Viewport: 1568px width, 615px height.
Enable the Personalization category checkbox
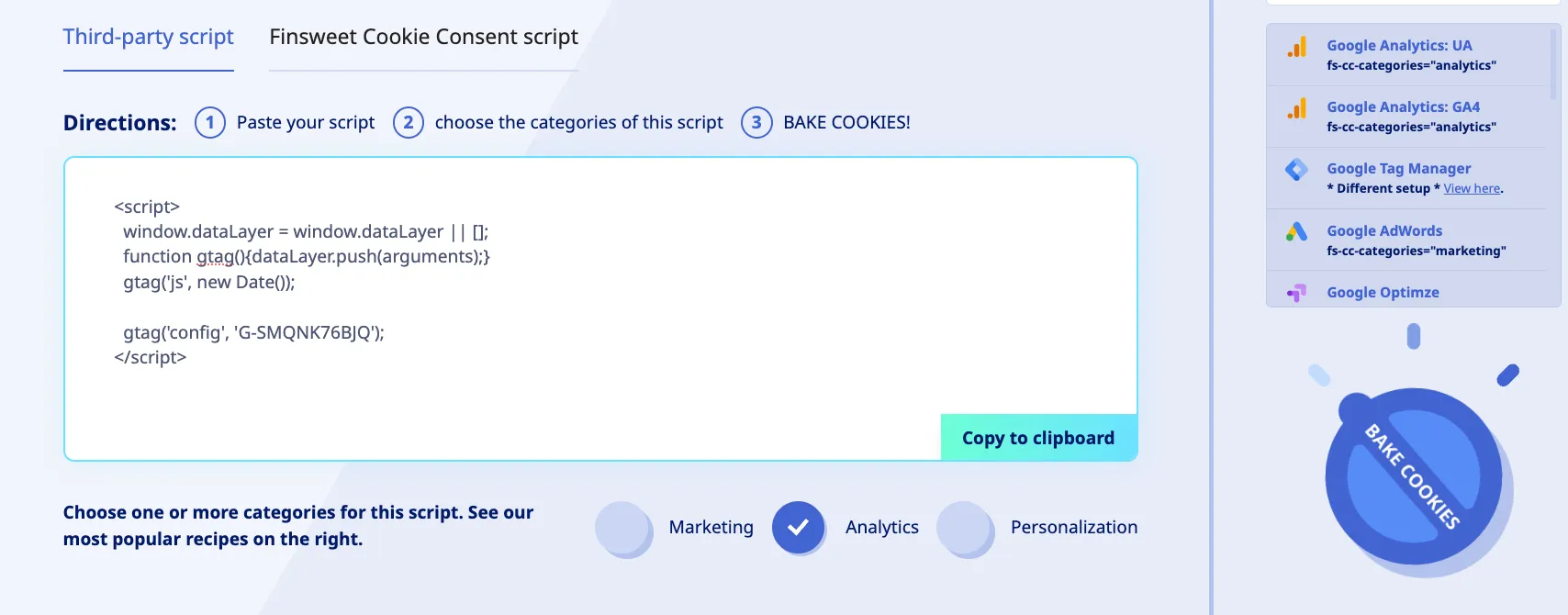click(x=966, y=529)
